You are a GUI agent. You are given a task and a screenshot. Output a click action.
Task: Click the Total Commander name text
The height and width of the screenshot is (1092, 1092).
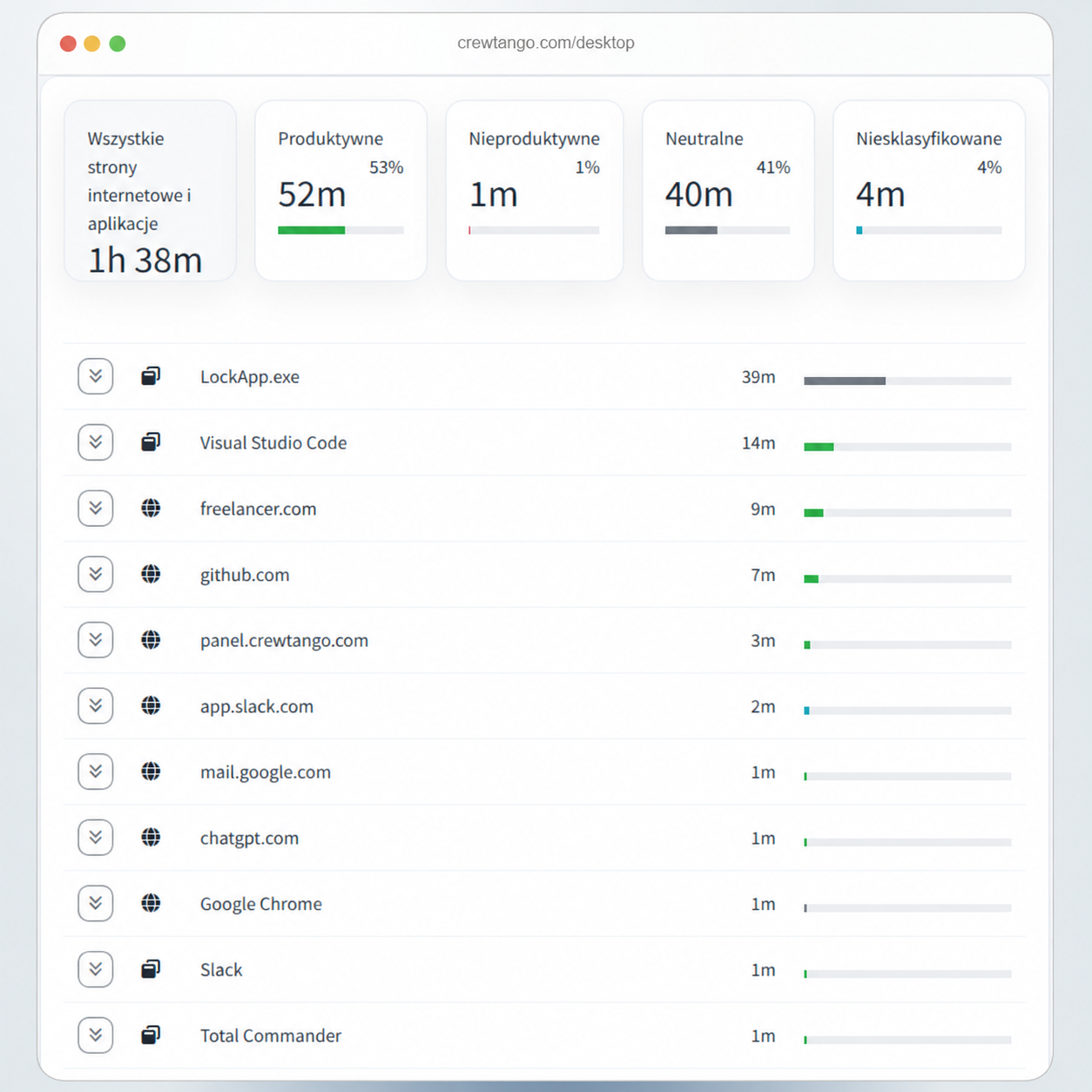(x=271, y=1035)
